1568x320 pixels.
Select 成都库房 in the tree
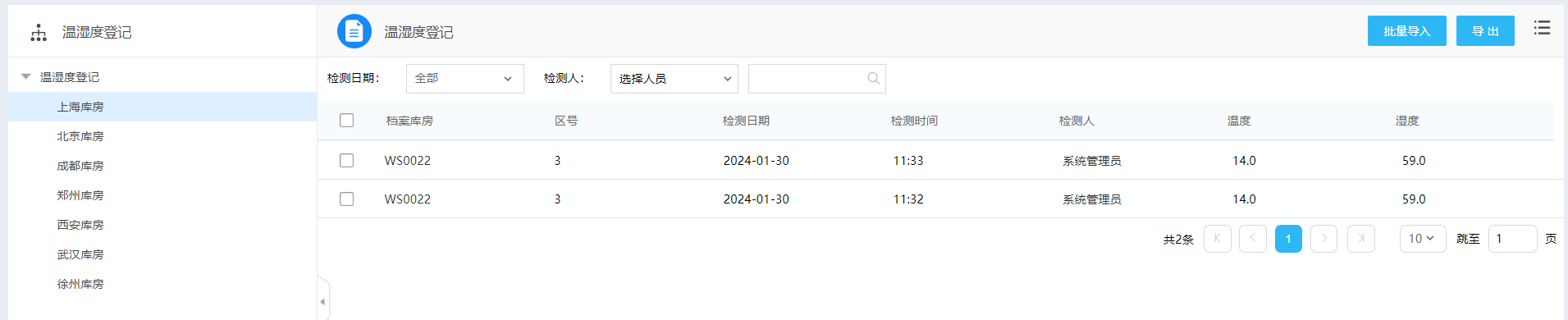80,166
